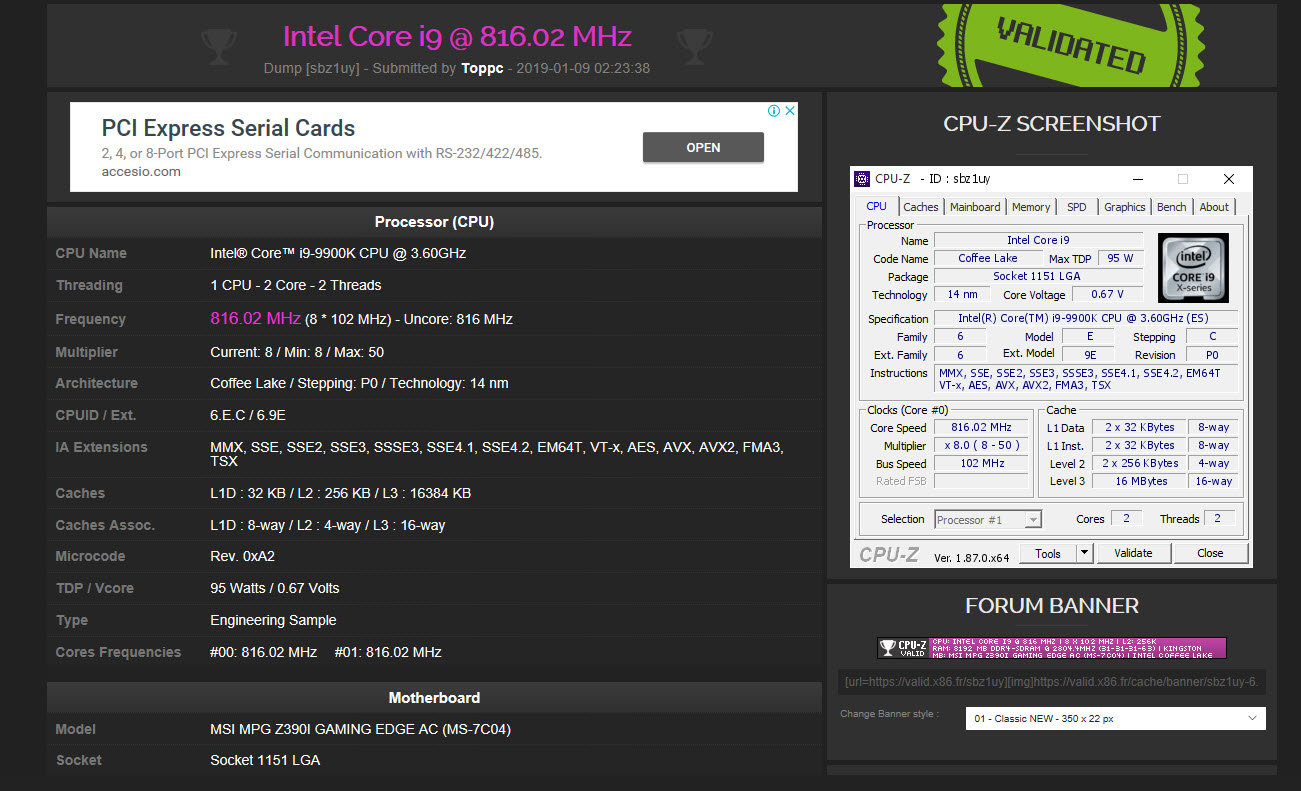Click the Specification field in CPU-Z
This screenshot has width=1301, height=791.
click(x=1085, y=318)
